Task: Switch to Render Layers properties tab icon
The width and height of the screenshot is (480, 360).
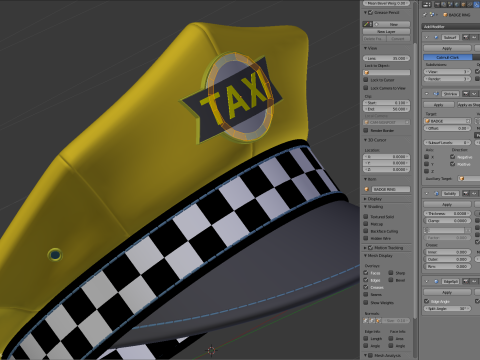Action: 444,5
